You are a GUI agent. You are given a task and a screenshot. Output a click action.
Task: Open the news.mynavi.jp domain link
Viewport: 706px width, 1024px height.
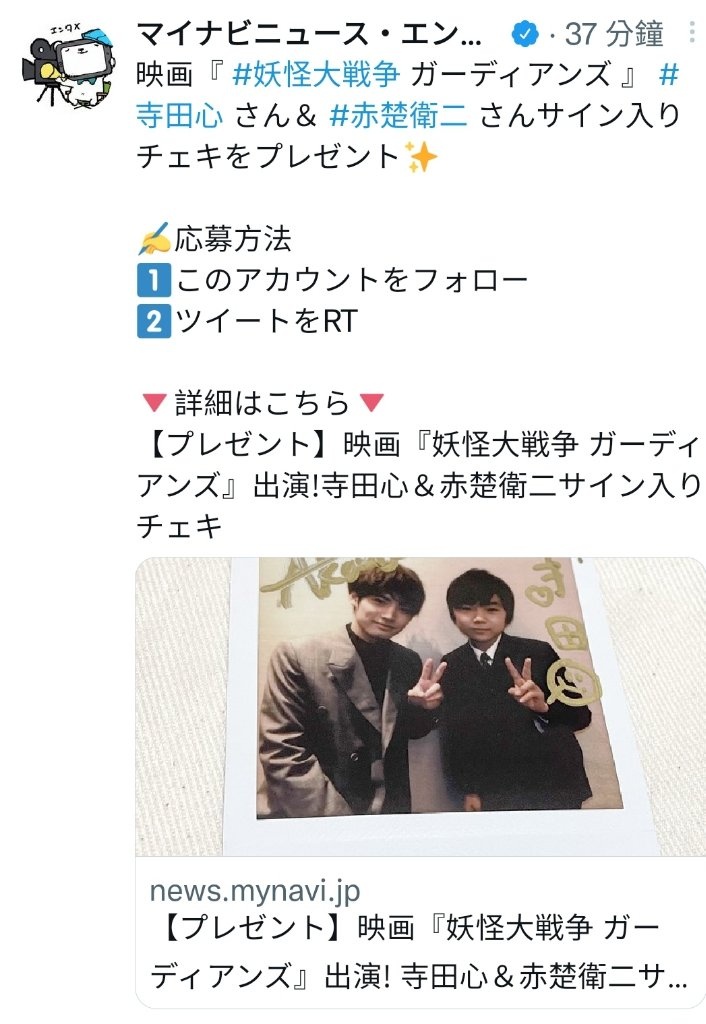[x=255, y=891]
